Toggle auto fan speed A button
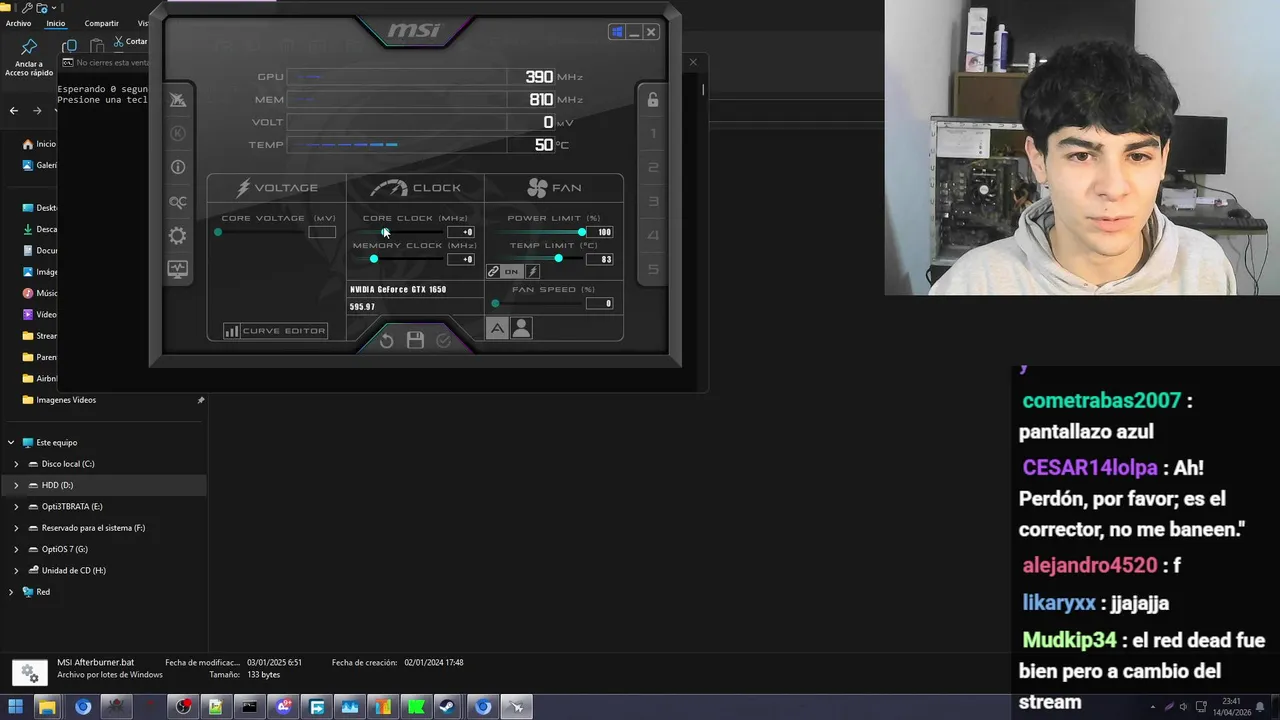 click(497, 328)
